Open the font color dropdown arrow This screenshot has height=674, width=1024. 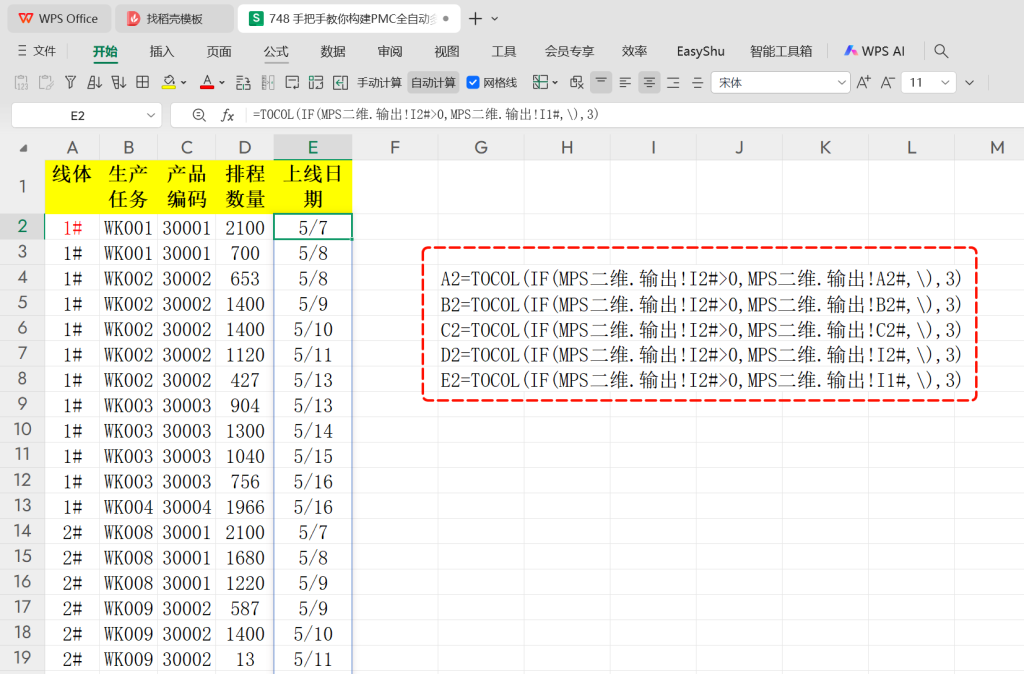222,83
